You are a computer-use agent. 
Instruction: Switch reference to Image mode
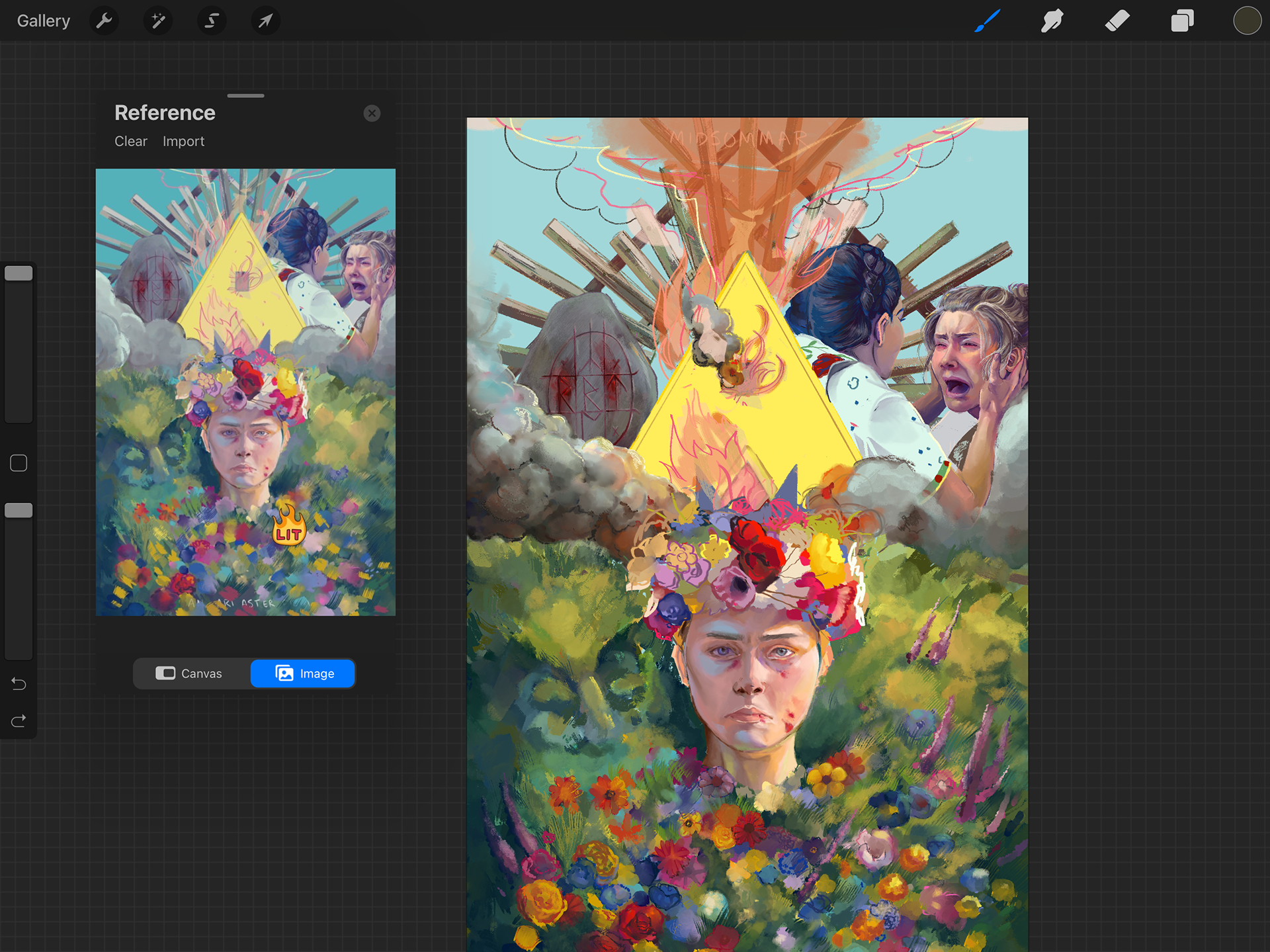tap(304, 673)
